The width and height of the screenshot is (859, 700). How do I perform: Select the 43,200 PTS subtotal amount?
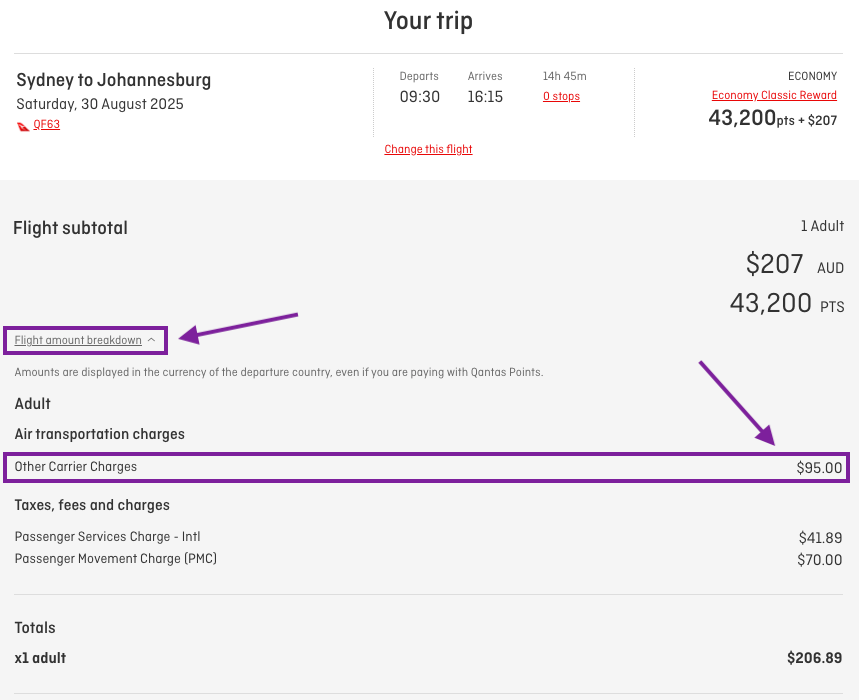(x=787, y=303)
